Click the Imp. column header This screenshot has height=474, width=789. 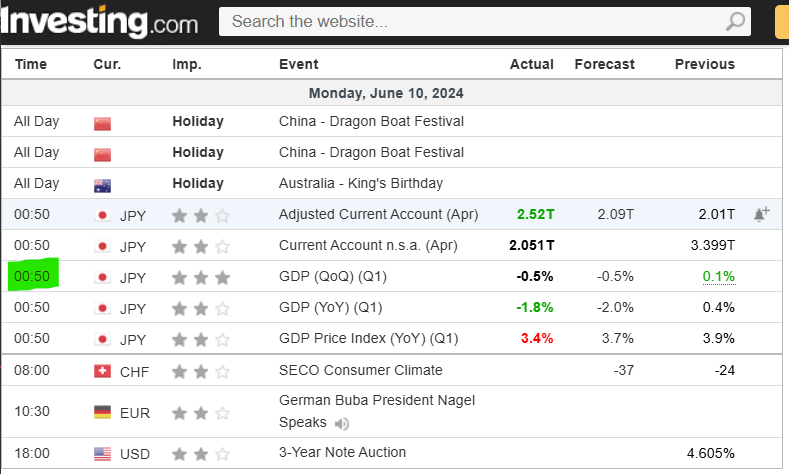pyautogui.click(x=187, y=64)
